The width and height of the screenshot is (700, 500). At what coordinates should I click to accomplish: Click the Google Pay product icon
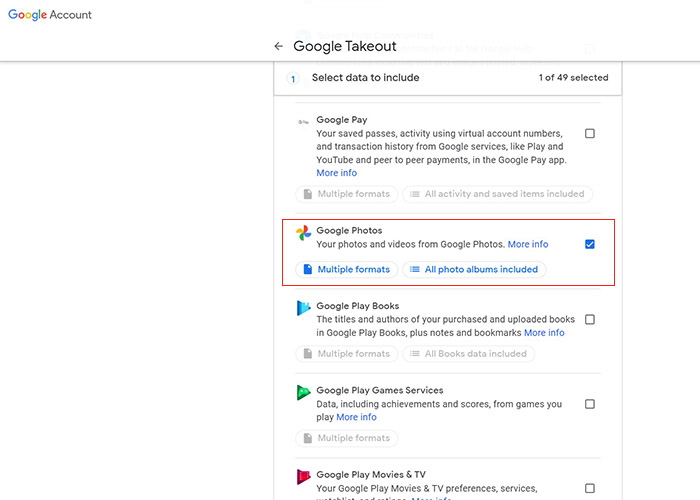(x=304, y=121)
